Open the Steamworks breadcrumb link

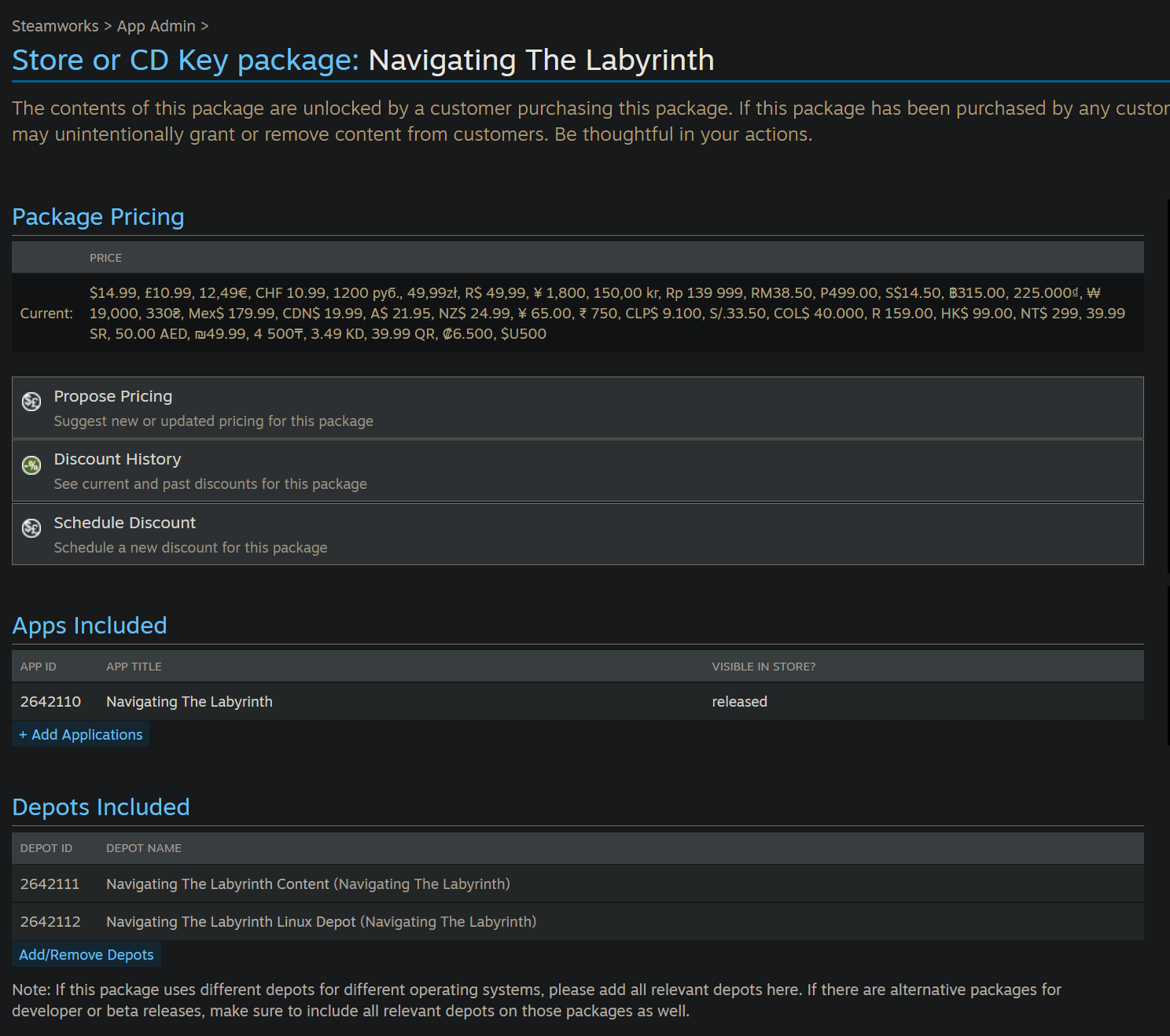tap(55, 26)
